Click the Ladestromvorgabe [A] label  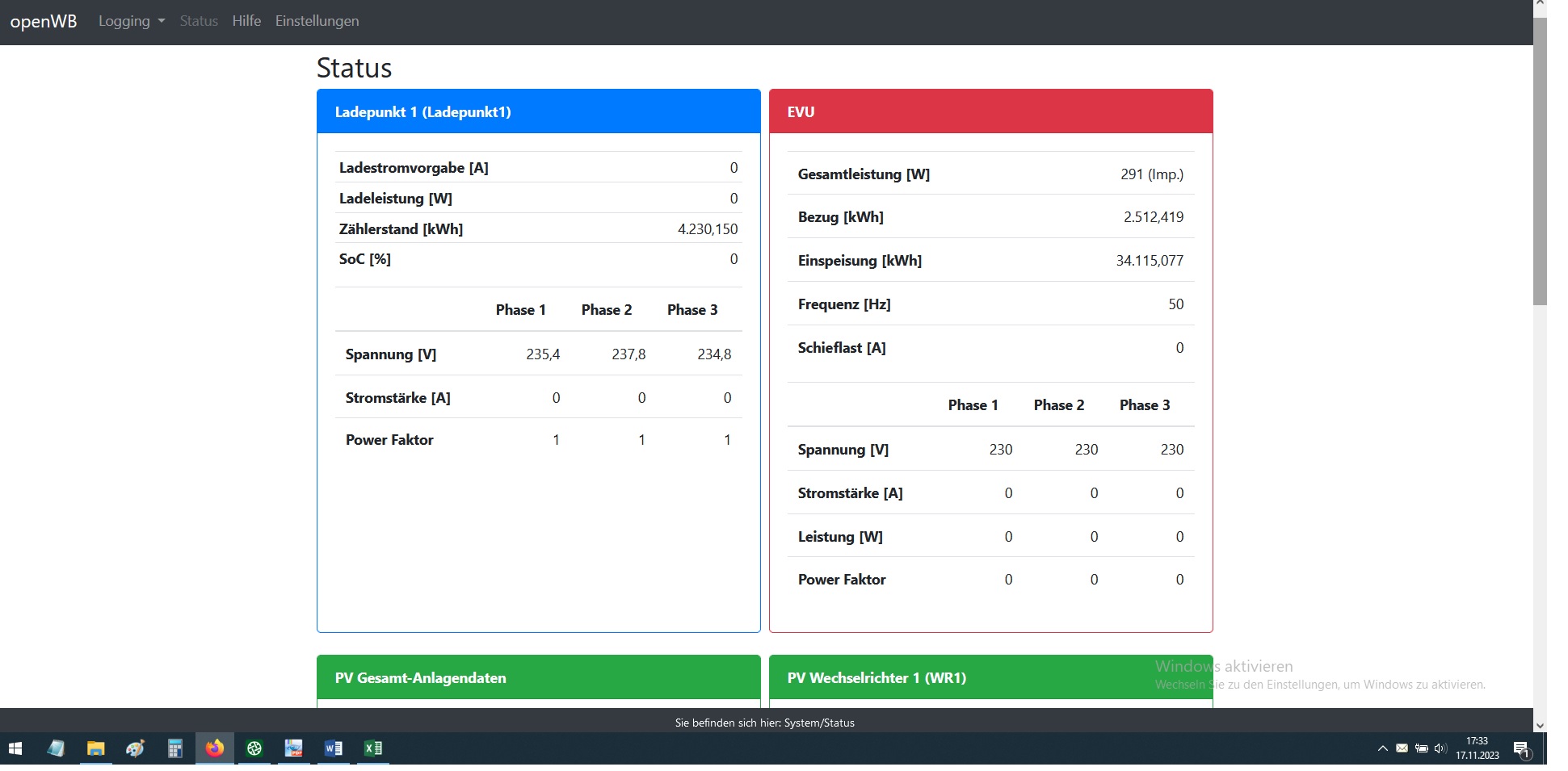(414, 168)
